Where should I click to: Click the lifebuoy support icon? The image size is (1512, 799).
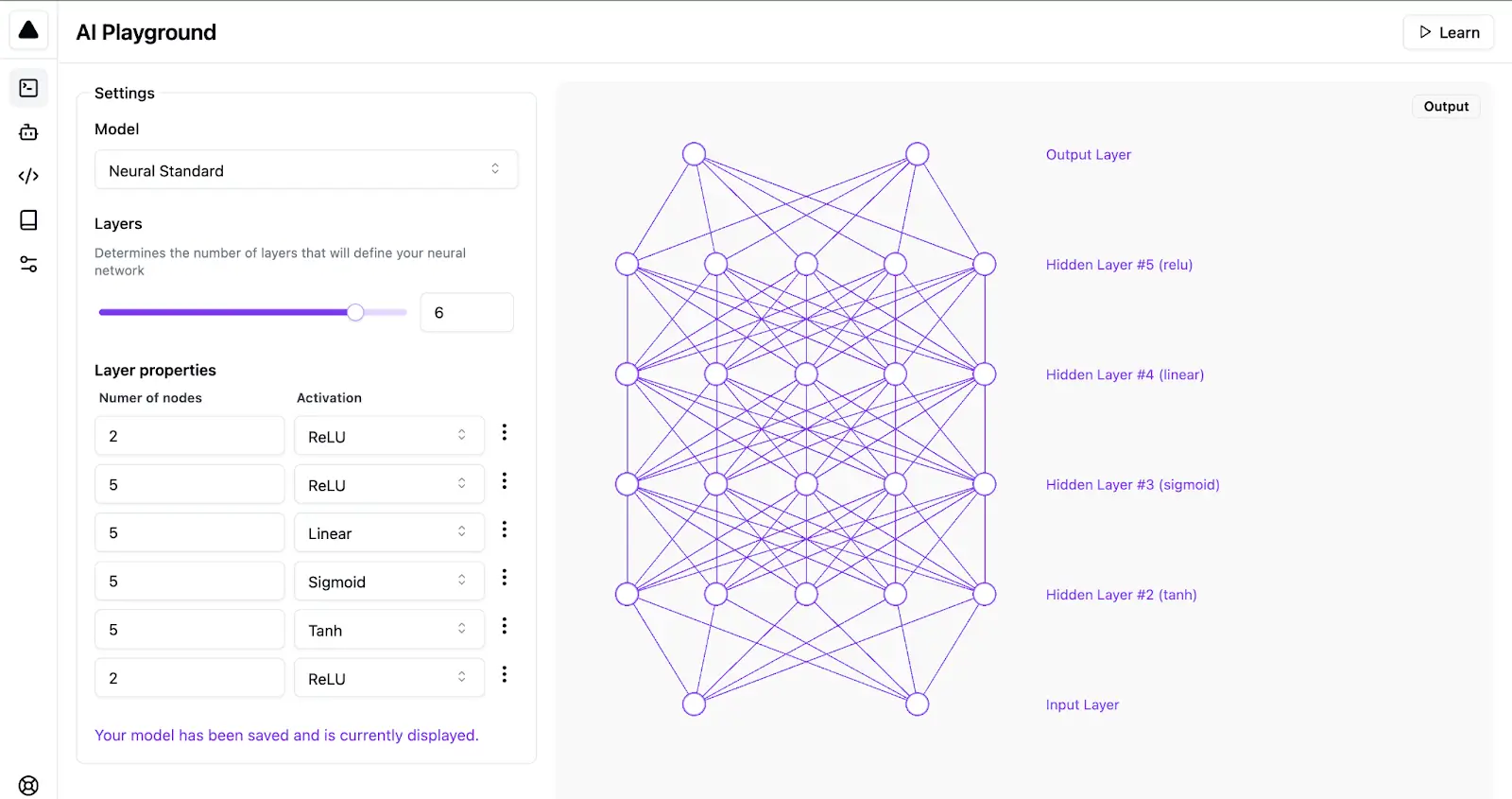[28, 786]
